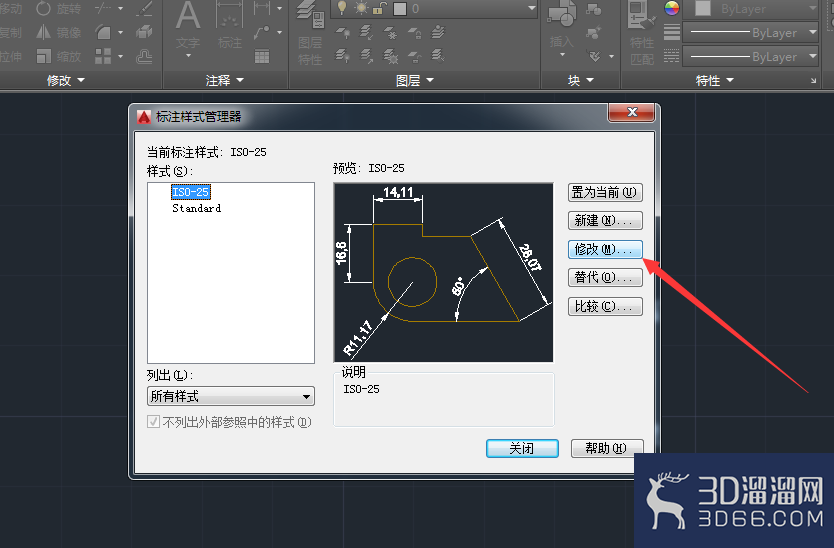Image resolution: width=834 pixels, height=548 pixels.
Task: Click the 置为当前(U) button
Action: point(605,192)
